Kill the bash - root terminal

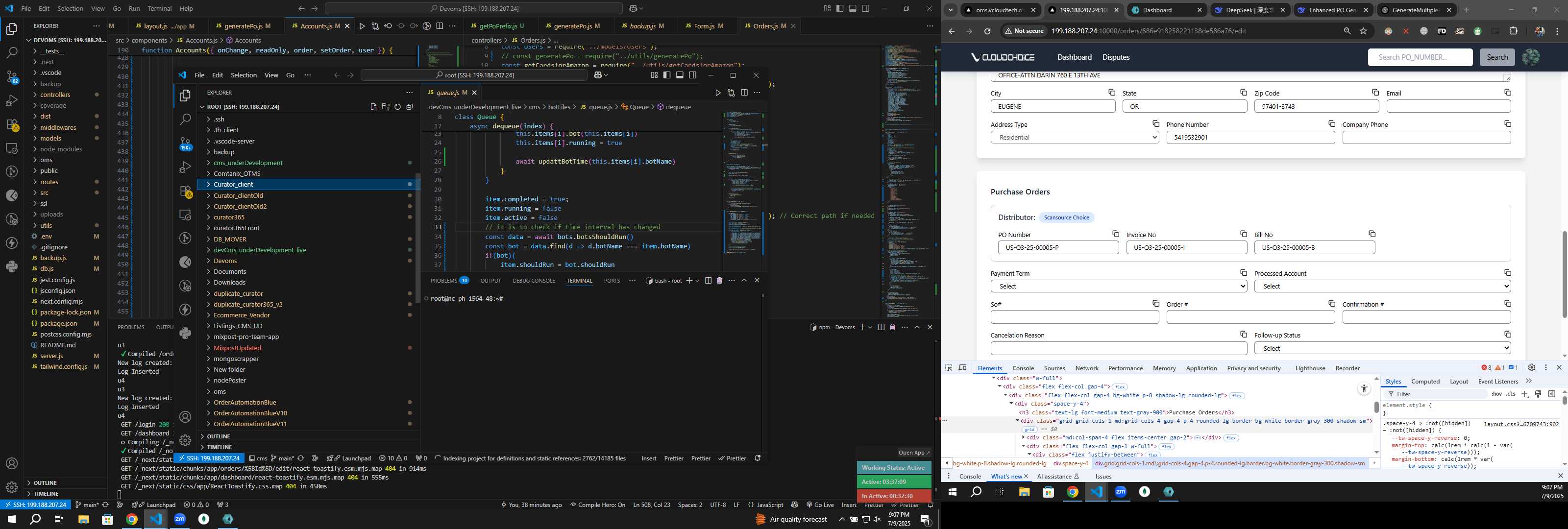[x=719, y=281]
